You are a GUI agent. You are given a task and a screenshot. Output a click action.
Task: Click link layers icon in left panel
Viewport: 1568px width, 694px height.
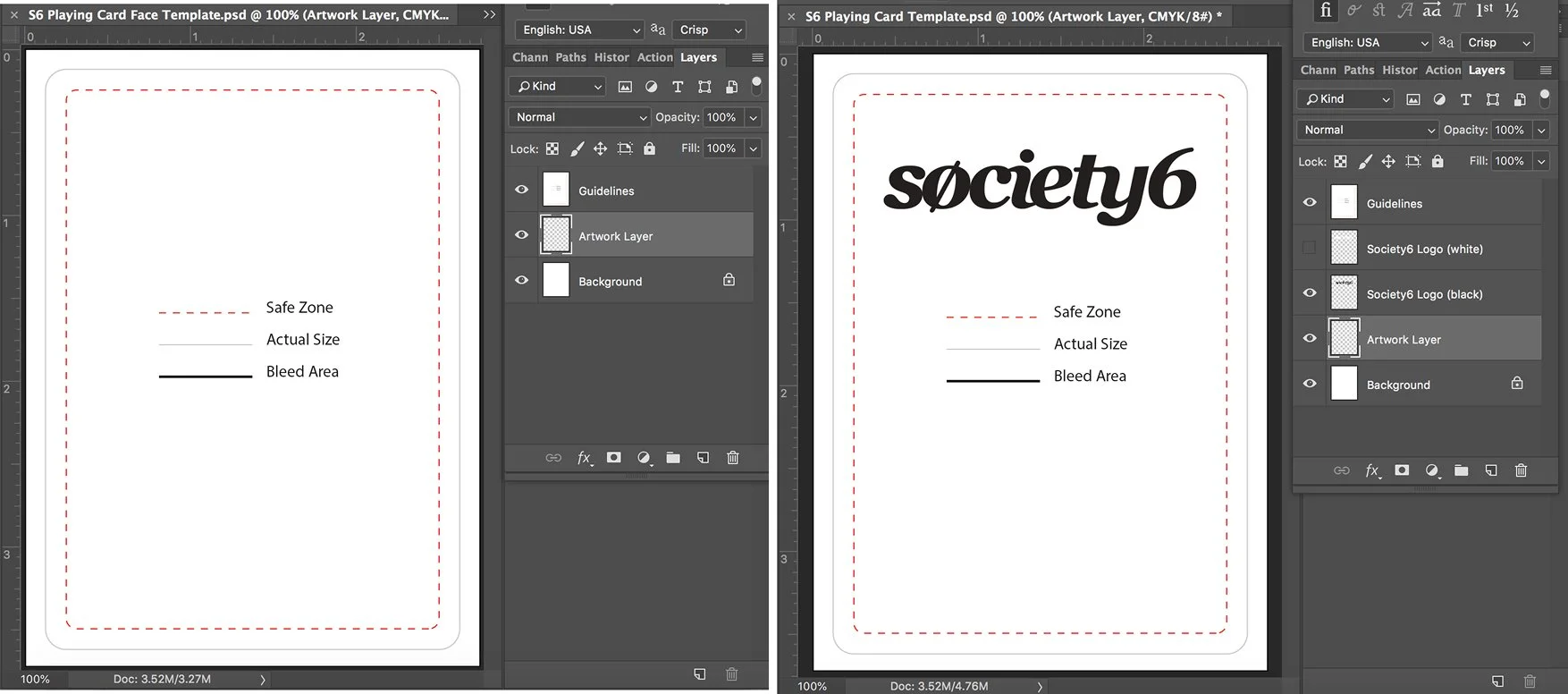click(x=553, y=458)
